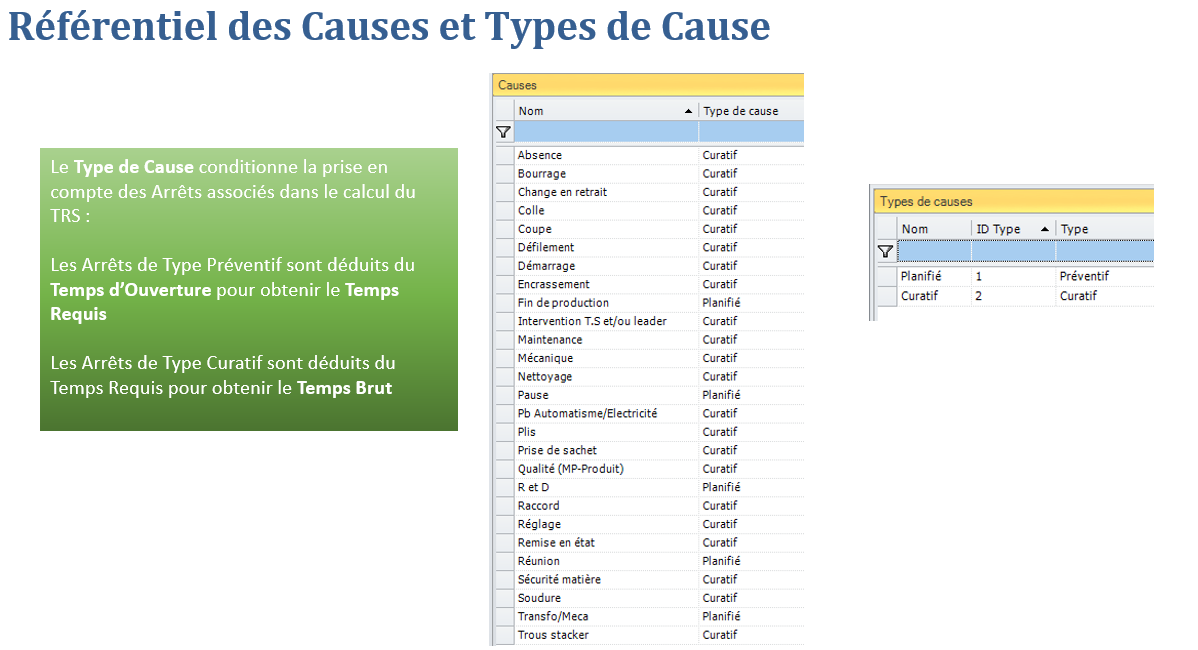Click the filter icon in the Causes grid
This screenshot has height=650, width=1198.
(504, 132)
